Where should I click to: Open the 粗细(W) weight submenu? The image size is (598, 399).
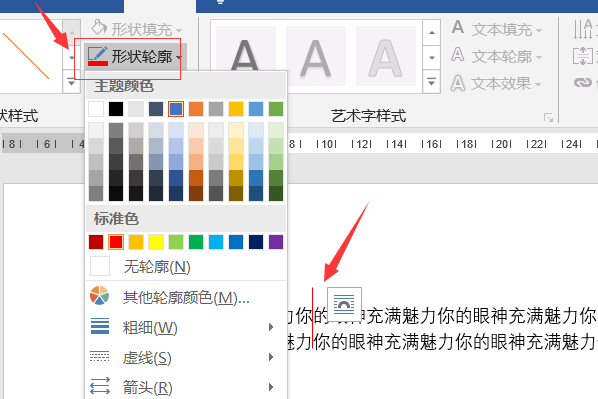pyautogui.click(x=186, y=327)
